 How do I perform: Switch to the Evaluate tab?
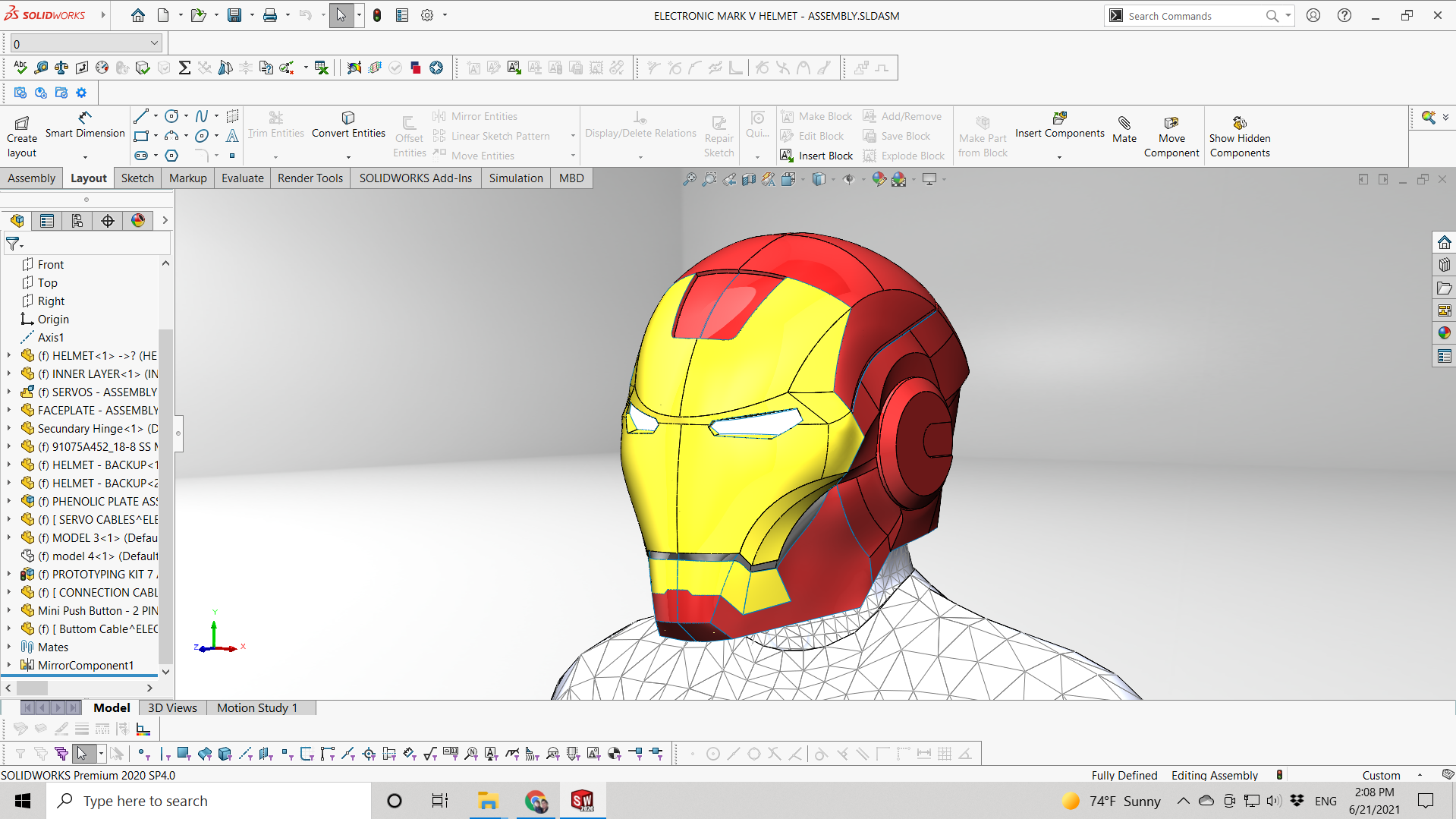tap(242, 178)
